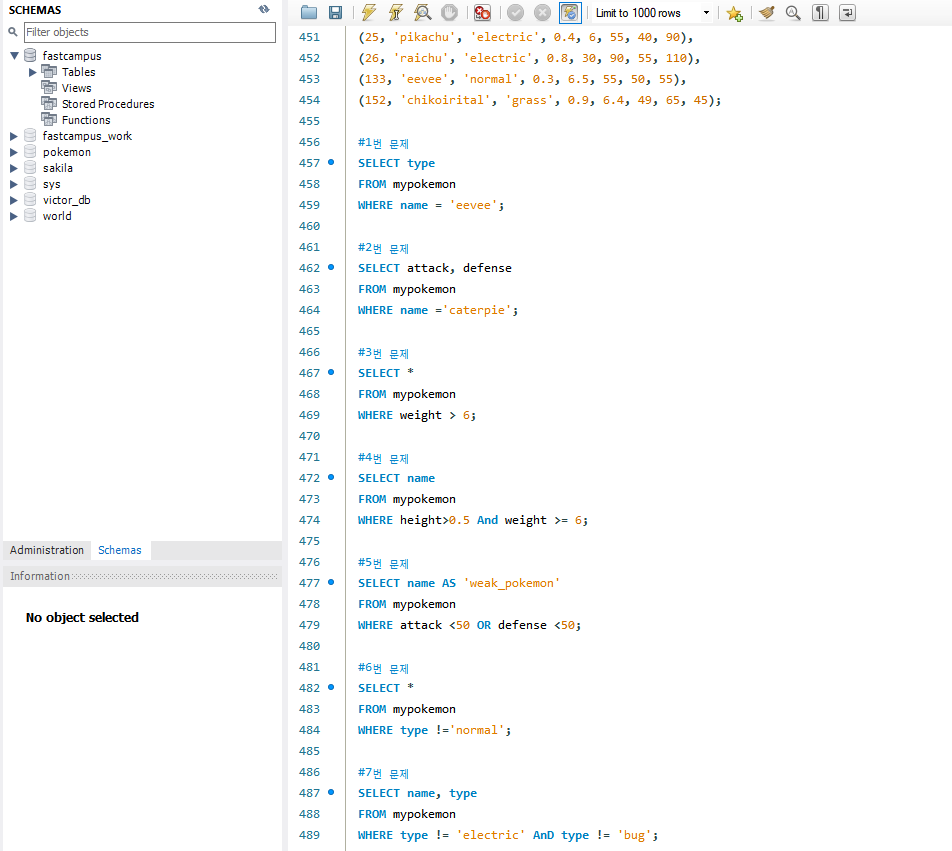952x851 pixels.
Task: Open a SQL script file
Action: click(309, 12)
